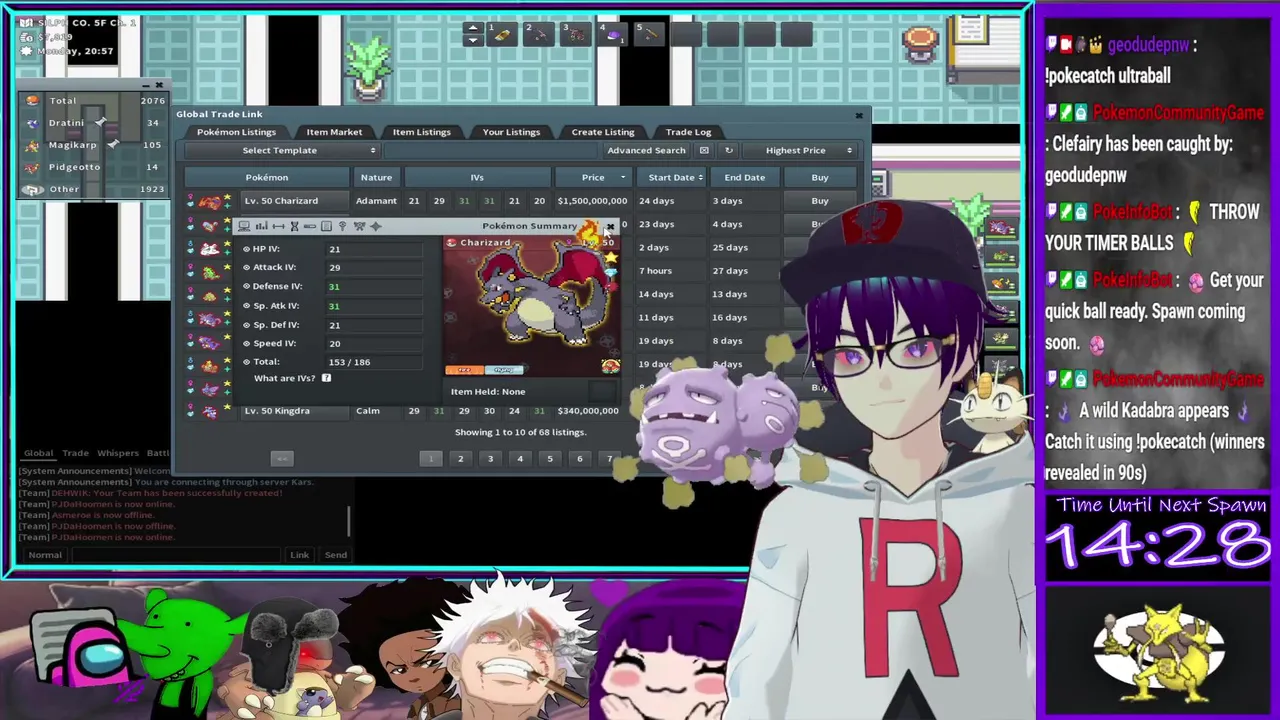Image resolution: width=1280 pixels, height=720 pixels.
Task: Click the Flying type badge in summary
Action: point(504,370)
